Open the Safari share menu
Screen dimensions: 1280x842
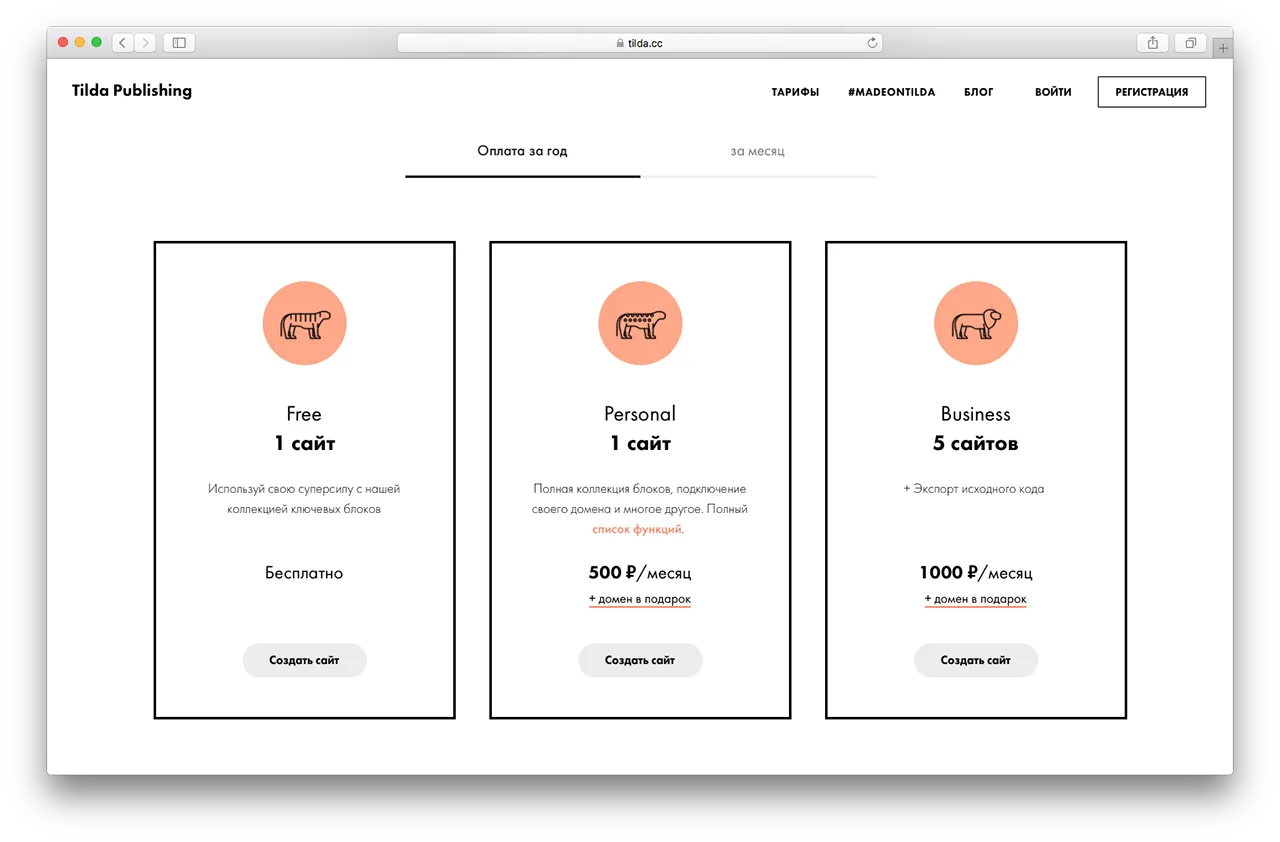tap(1153, 43)
